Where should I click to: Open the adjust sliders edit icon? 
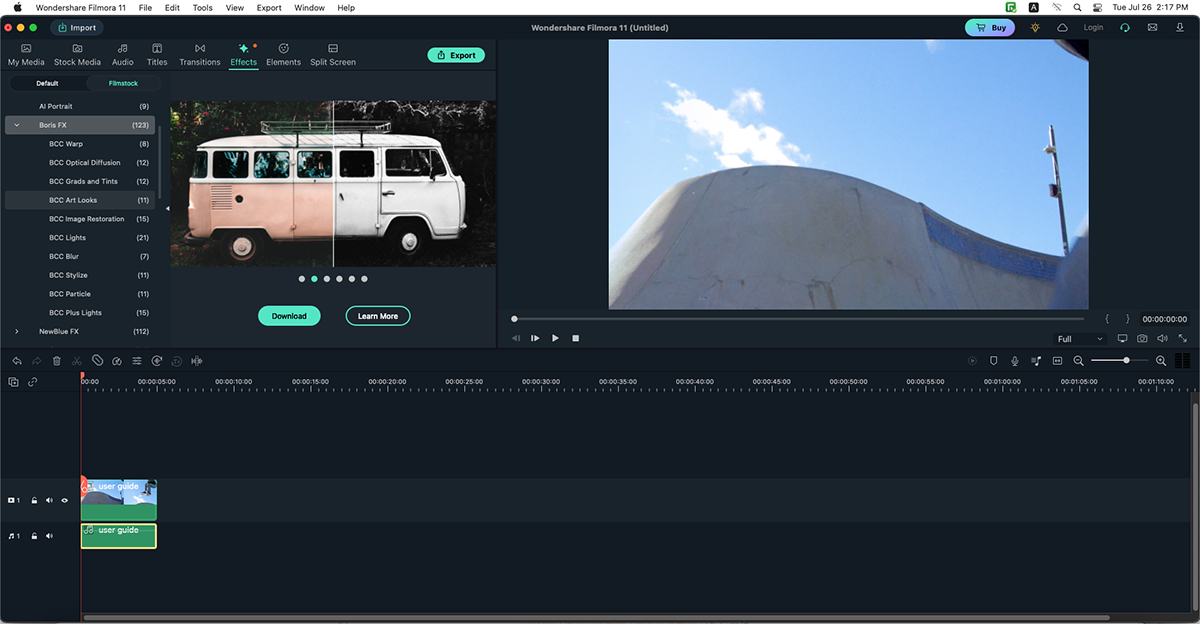pyautogui.click(x=137, y=360)
